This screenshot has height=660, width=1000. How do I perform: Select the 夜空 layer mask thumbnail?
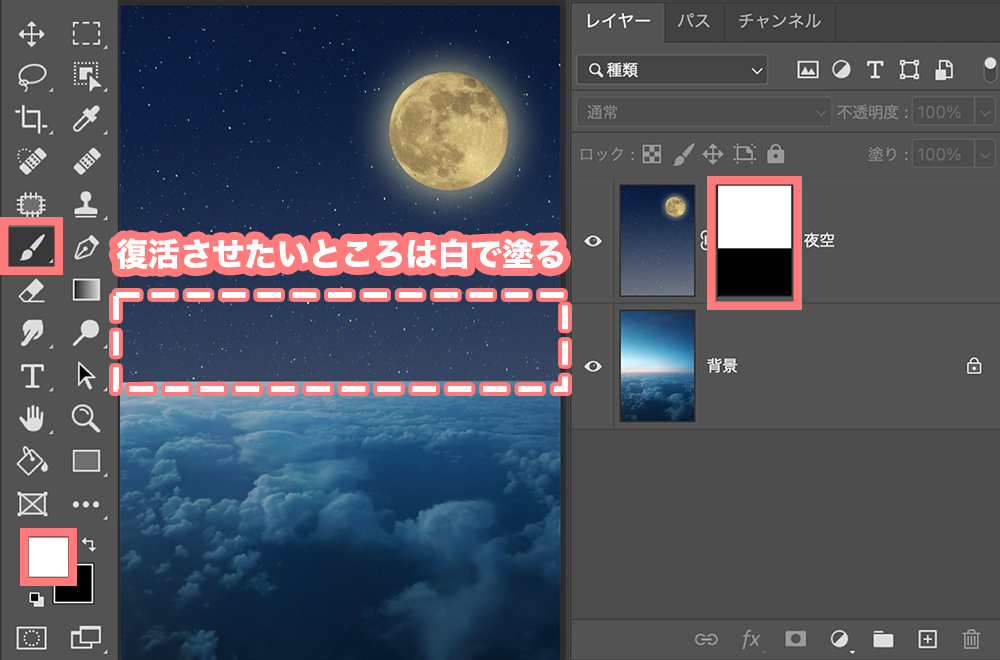pos(754,242)
